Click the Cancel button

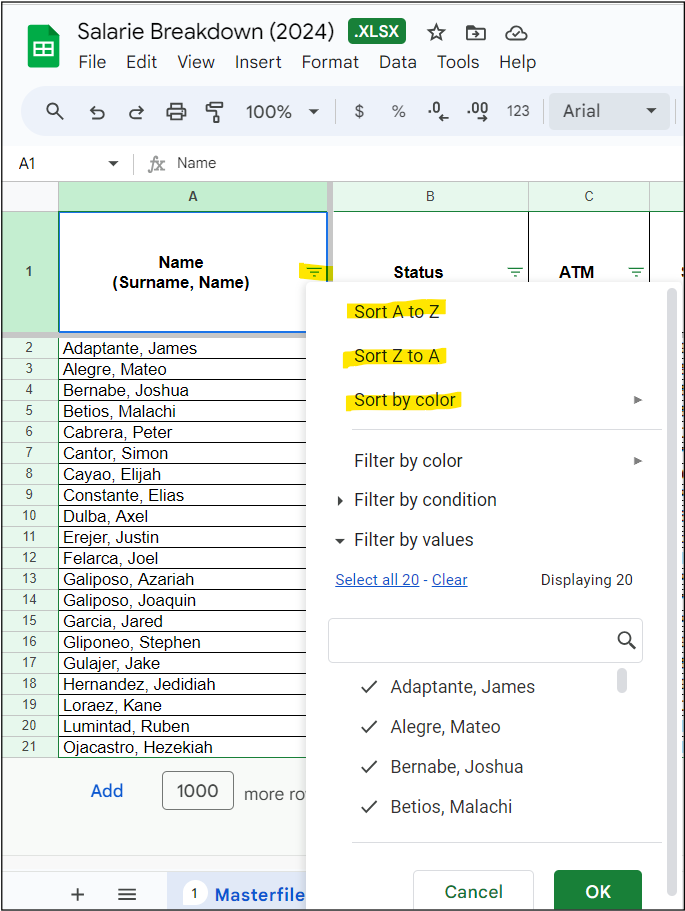[474, 891]
